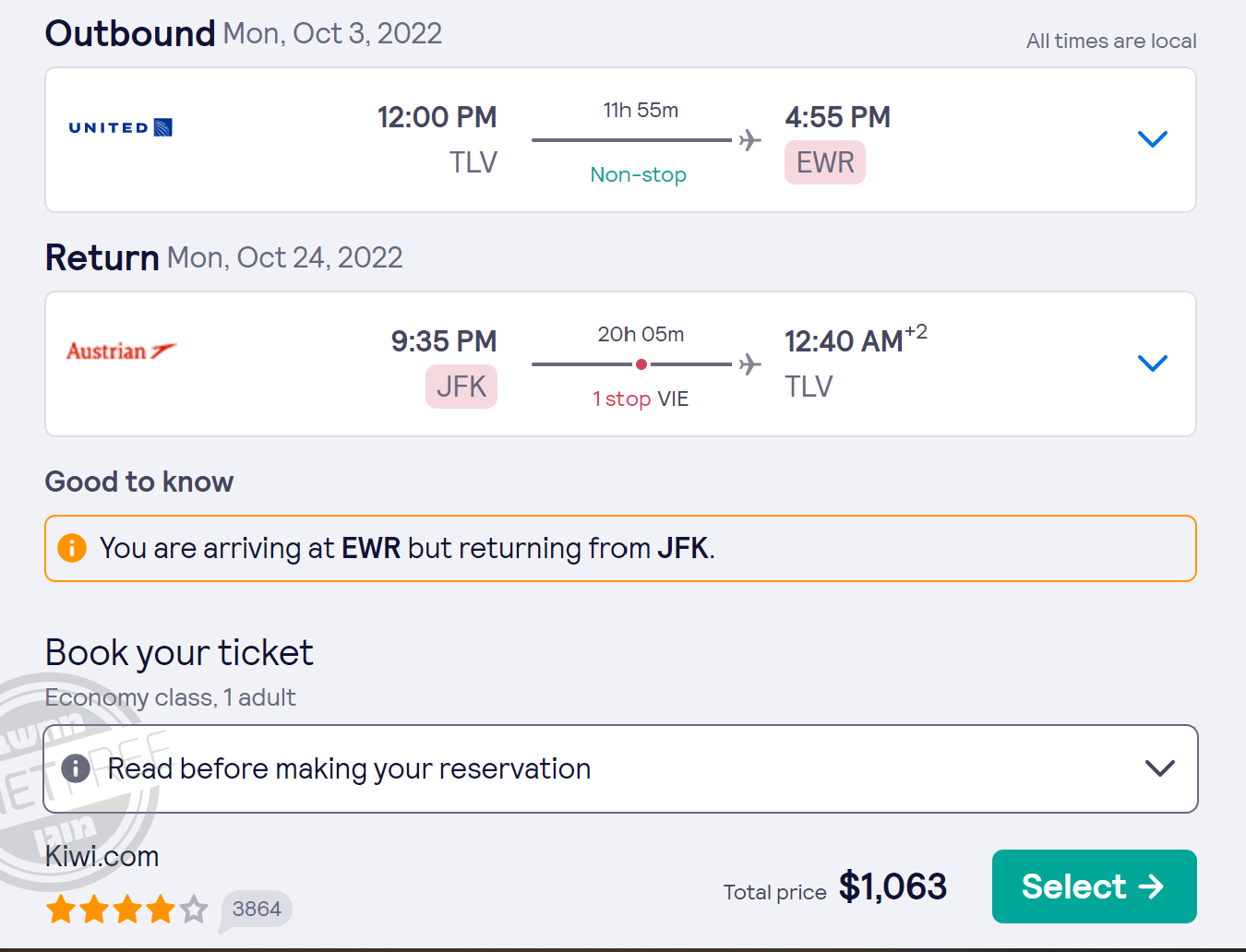Click the gray info icon beside Read before
Viewport: 1246px width, 952px height.
click(76, 768)
